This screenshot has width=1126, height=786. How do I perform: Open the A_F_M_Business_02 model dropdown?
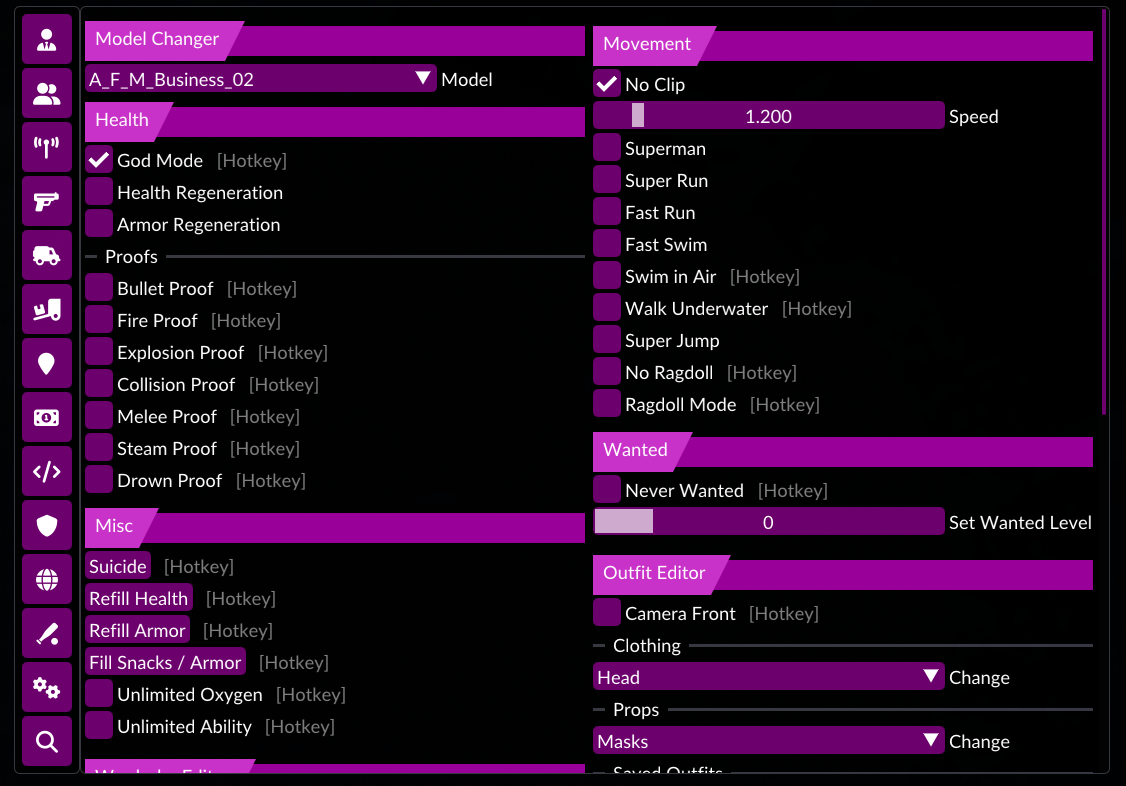click(x=261, y=79)
